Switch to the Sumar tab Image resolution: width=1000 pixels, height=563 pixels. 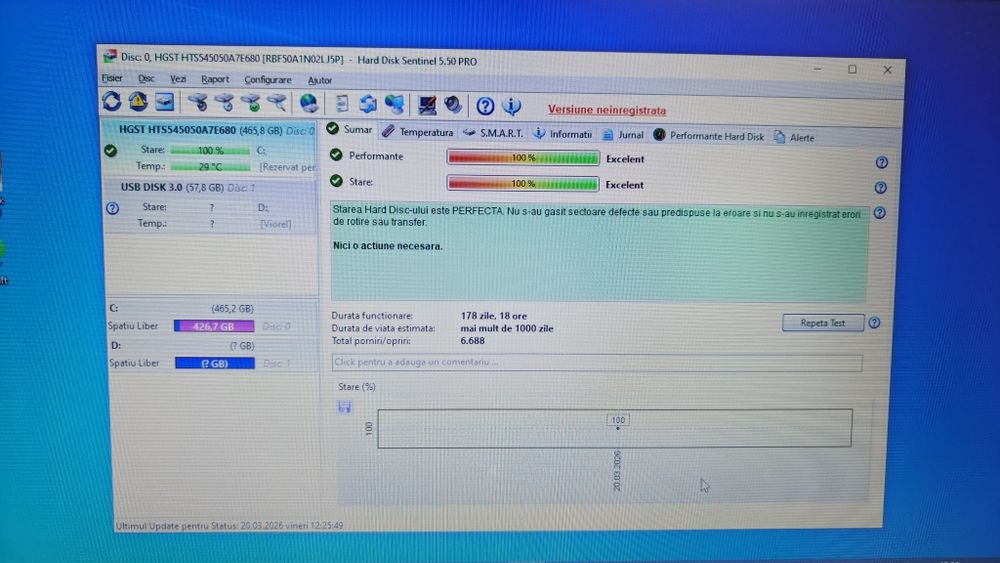point(349,129)
